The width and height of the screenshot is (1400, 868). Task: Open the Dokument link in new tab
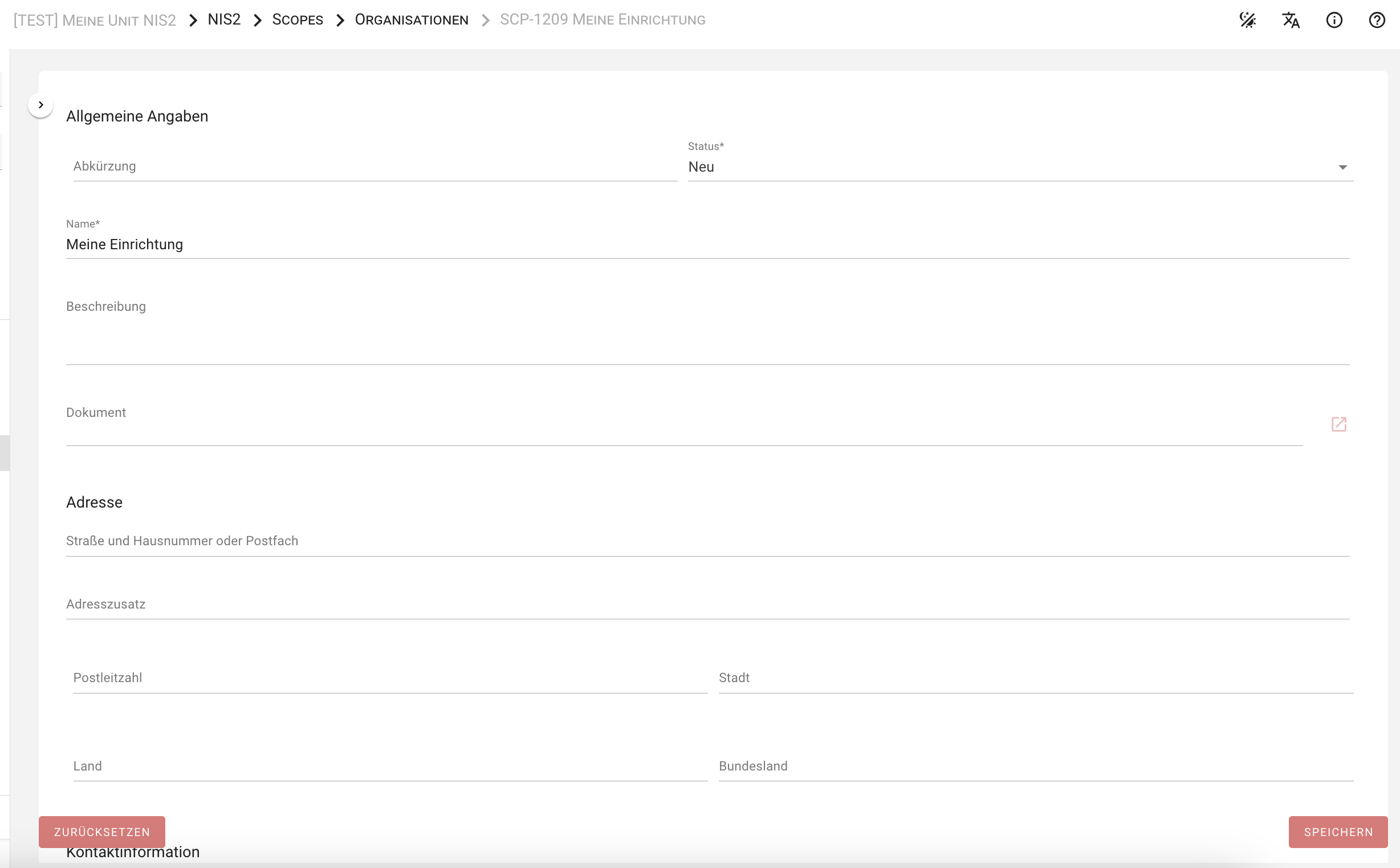[1338, 424]
